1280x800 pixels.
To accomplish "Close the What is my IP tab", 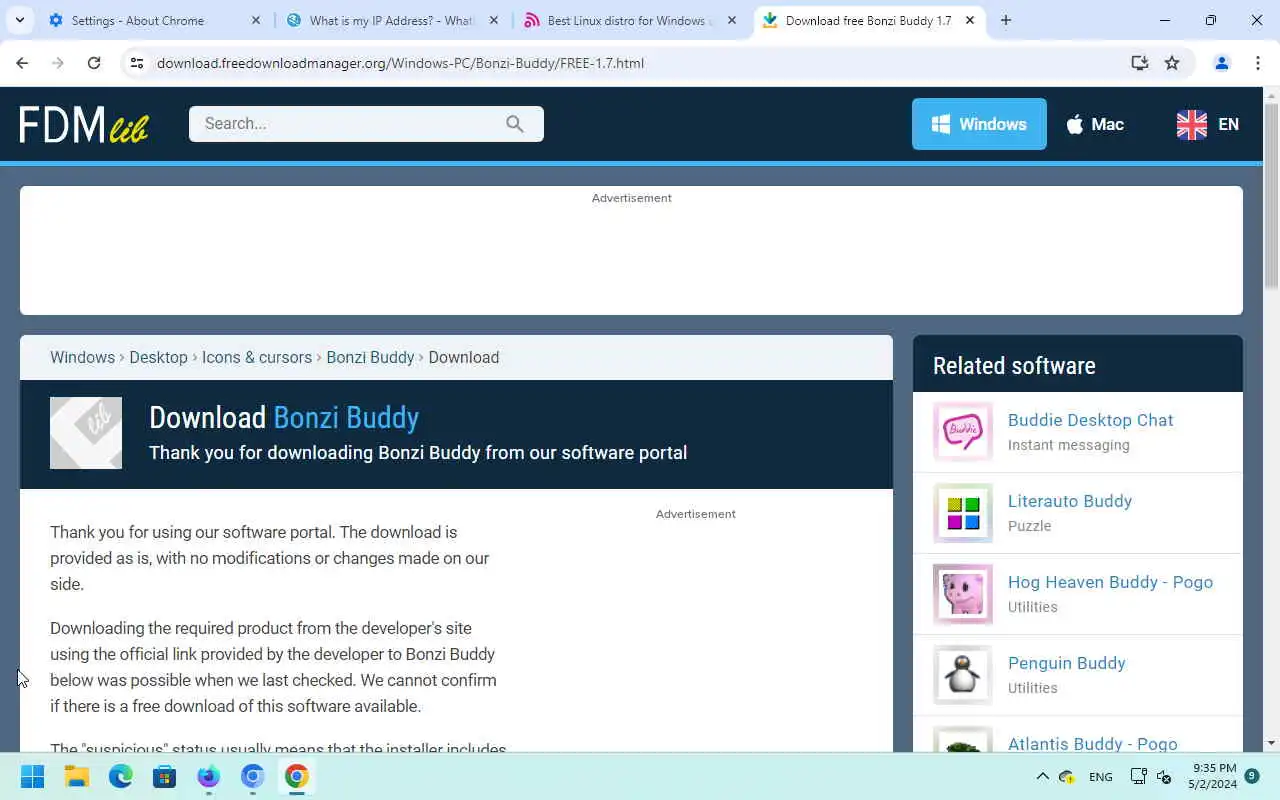I will [x=493, y=20].
